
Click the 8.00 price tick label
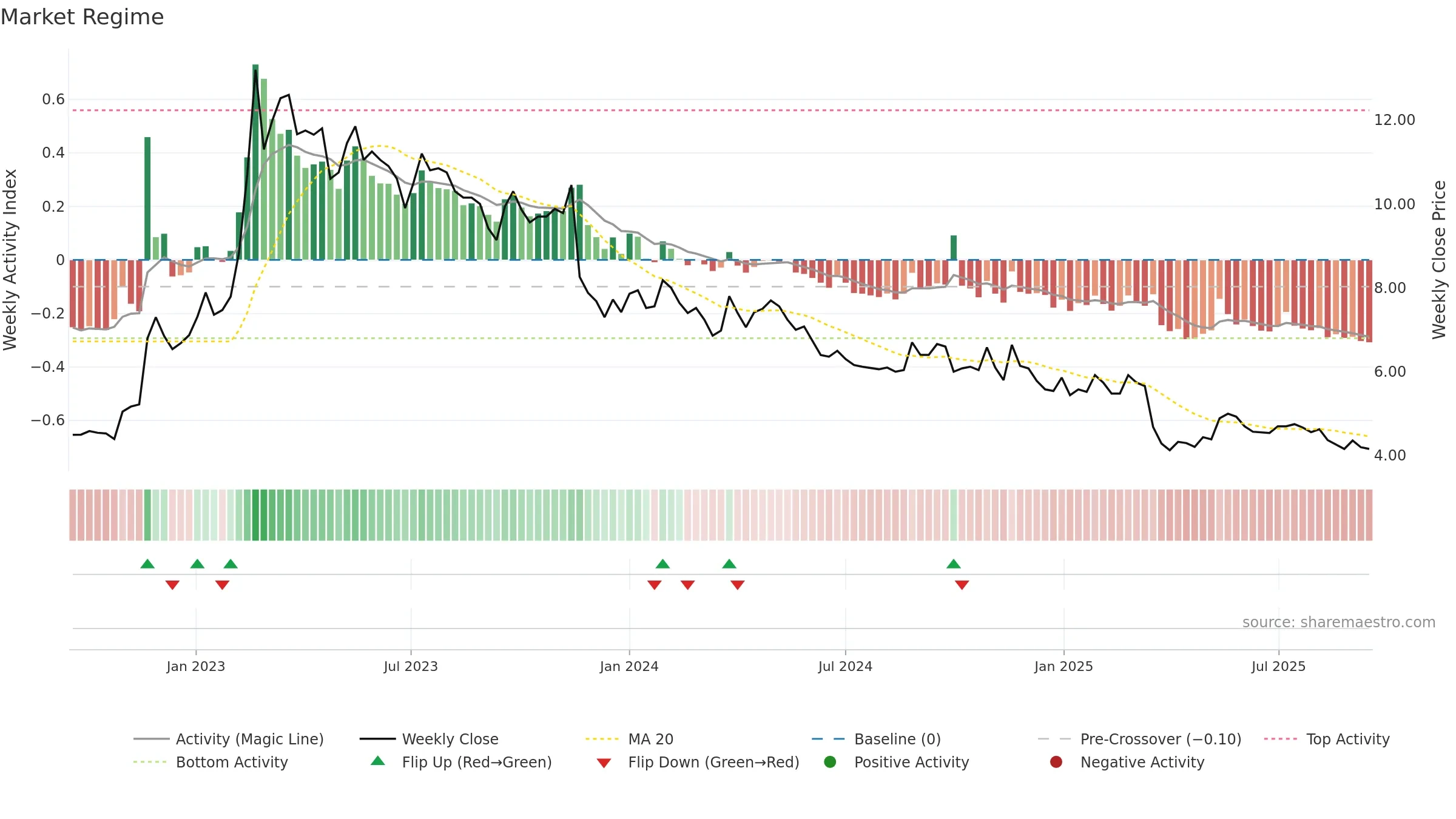point(1390,288)
